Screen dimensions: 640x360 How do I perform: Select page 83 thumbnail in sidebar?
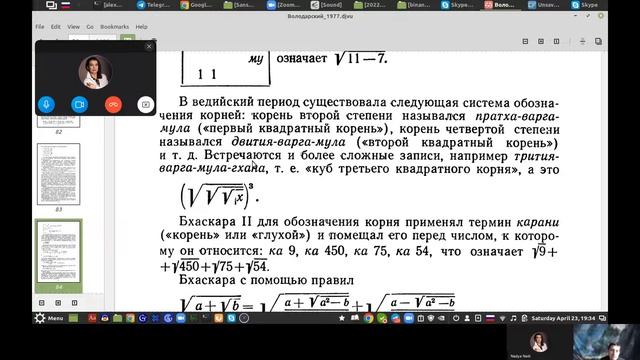[x=58, y=174]
